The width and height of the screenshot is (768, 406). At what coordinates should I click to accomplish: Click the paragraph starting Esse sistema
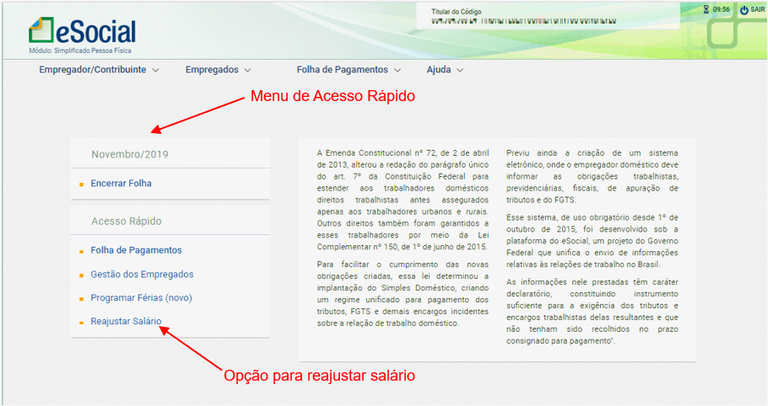coord(592,241)
